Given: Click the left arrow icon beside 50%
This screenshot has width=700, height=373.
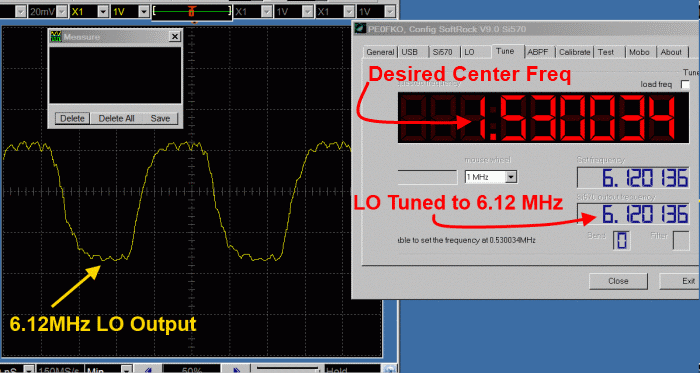Looking at the screenshot, I should tap(147, 369).
